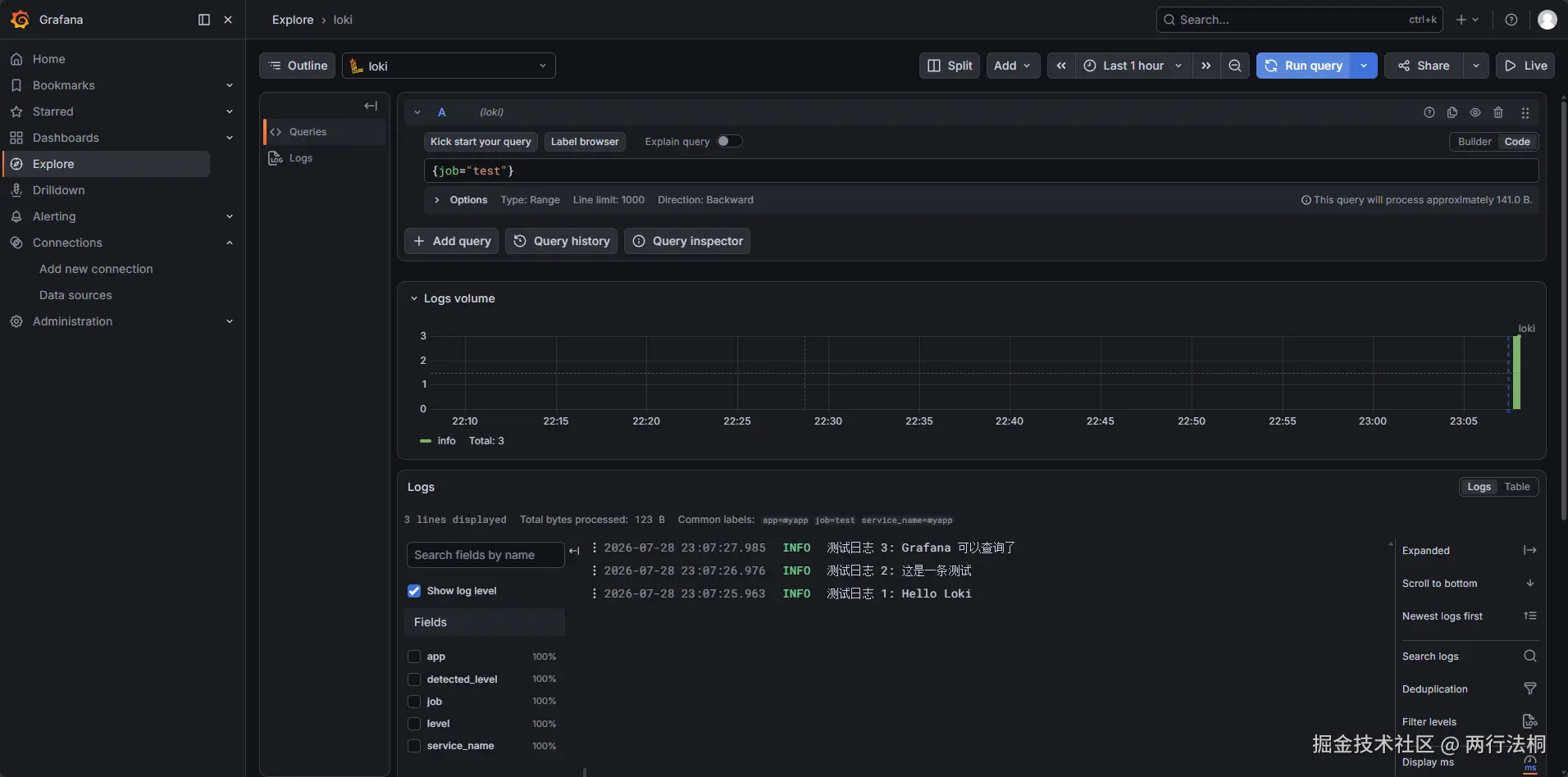Open Filter levels control
Viewport: 1568px width, 777px height.
click(x=1529, y=721)
